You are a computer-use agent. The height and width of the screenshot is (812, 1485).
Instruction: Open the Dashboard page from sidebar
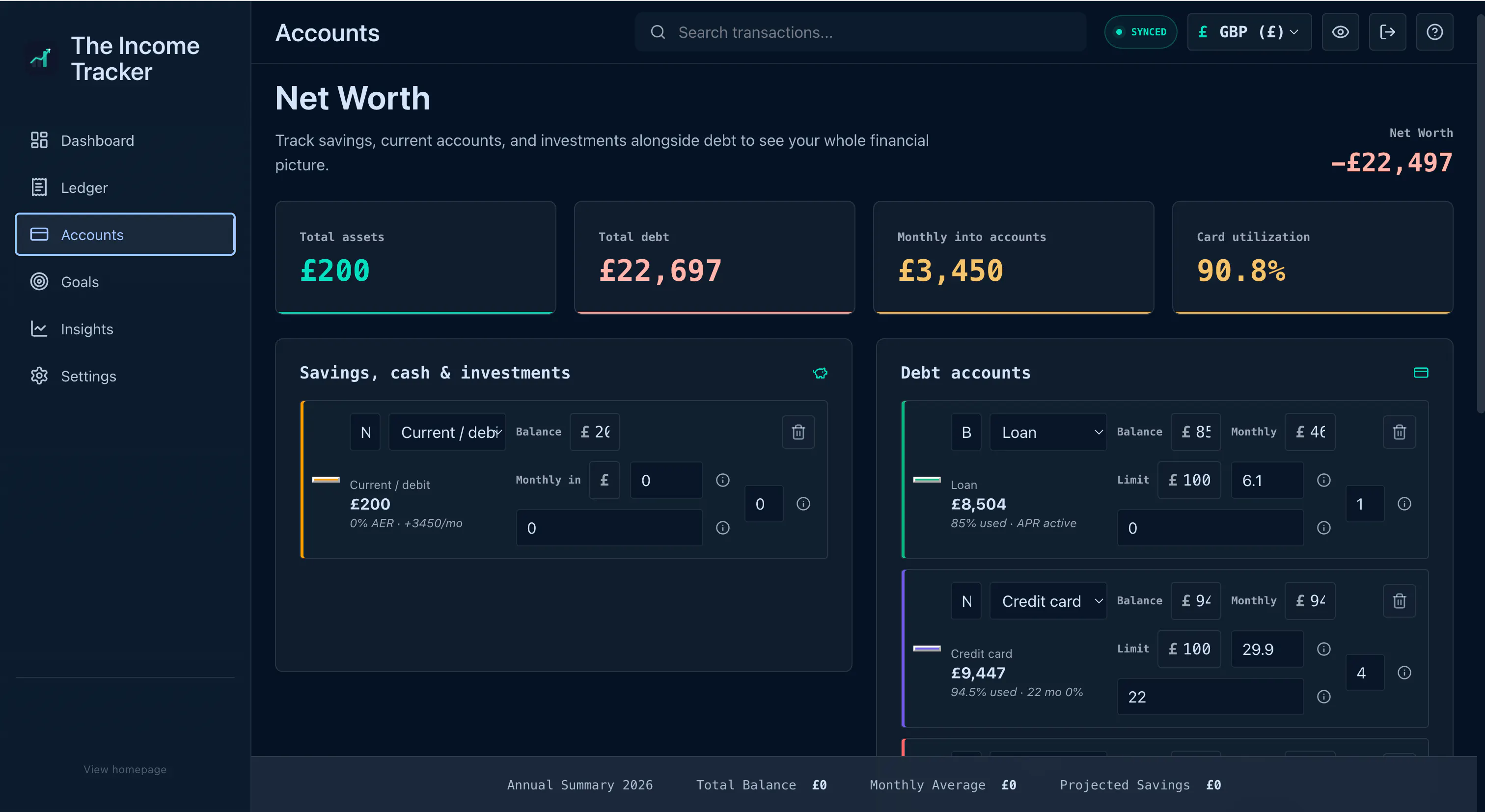125,140
